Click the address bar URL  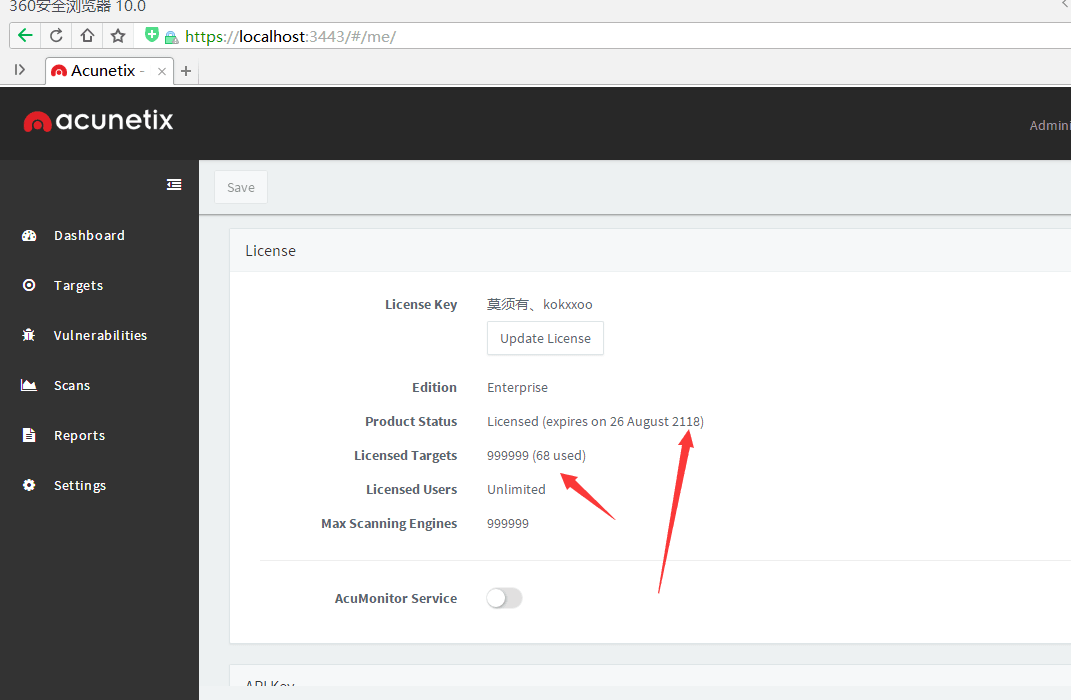(290, 36)
